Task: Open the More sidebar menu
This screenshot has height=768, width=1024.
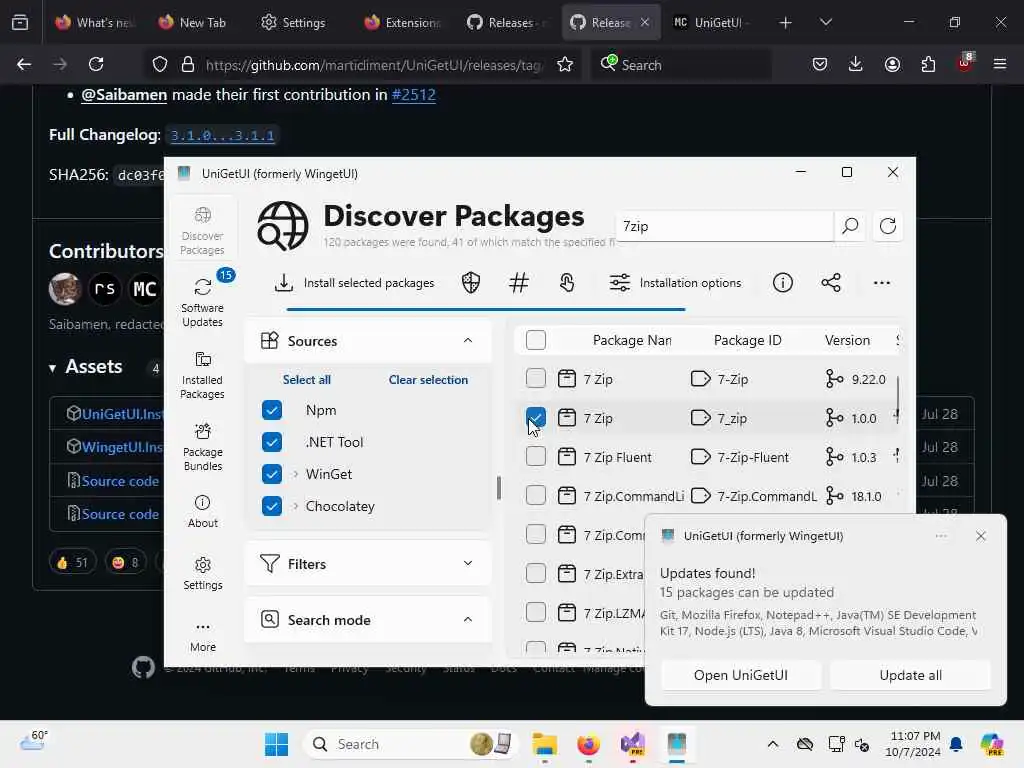Action: coord(202,635)
